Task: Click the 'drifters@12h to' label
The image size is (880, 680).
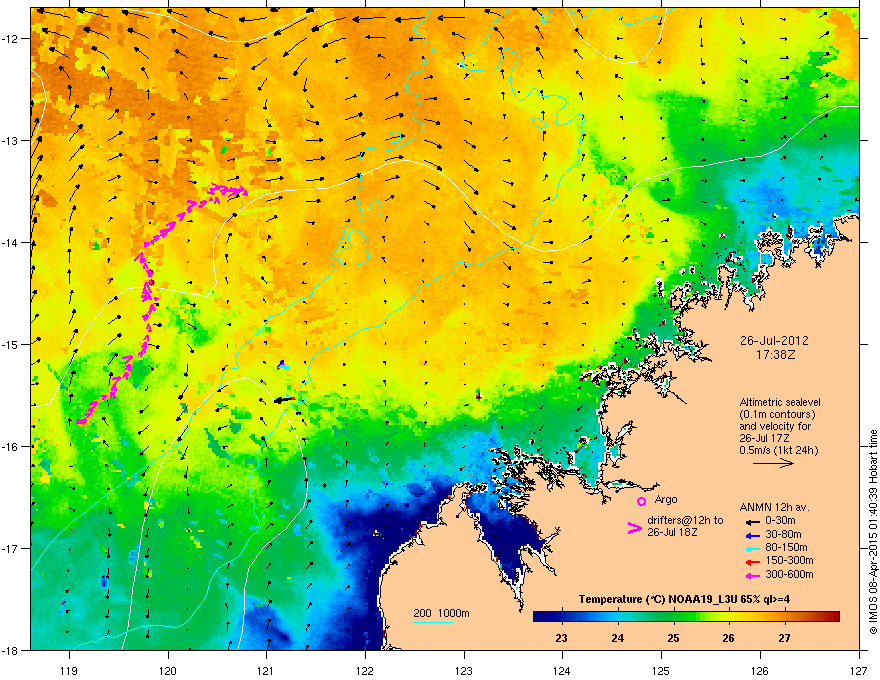Action: coord(685,520)
